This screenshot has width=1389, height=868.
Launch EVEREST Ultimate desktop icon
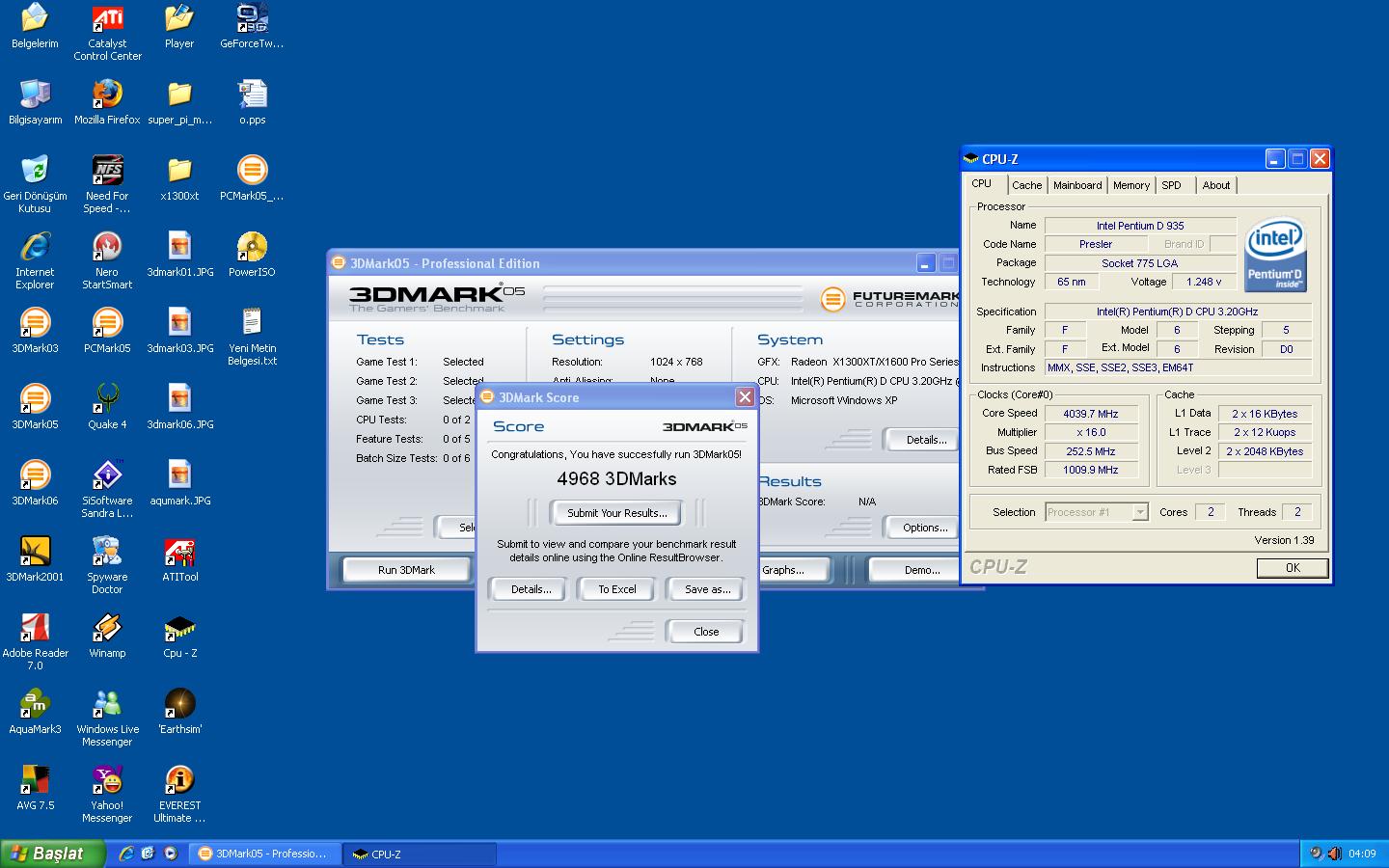point(179,794)
